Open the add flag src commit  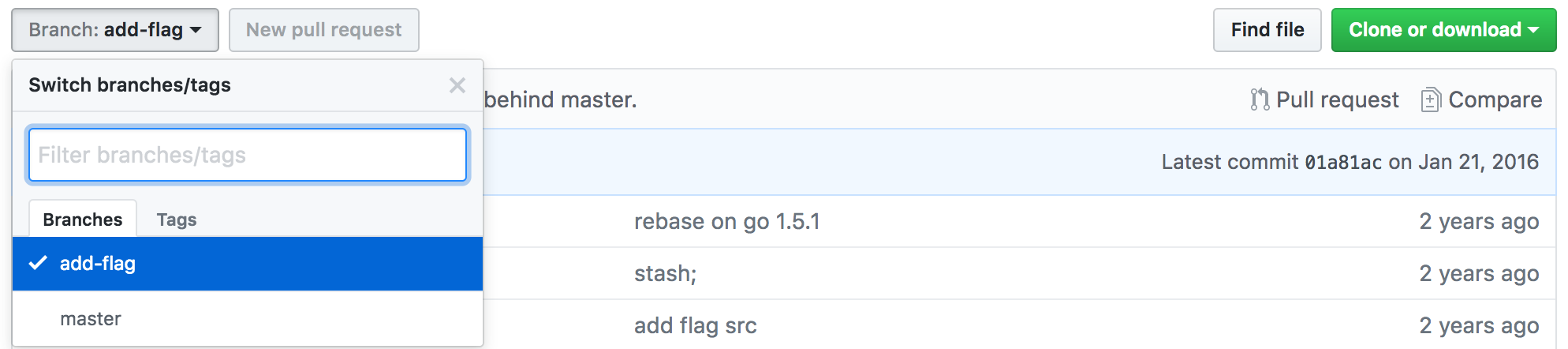pos(696,325)
